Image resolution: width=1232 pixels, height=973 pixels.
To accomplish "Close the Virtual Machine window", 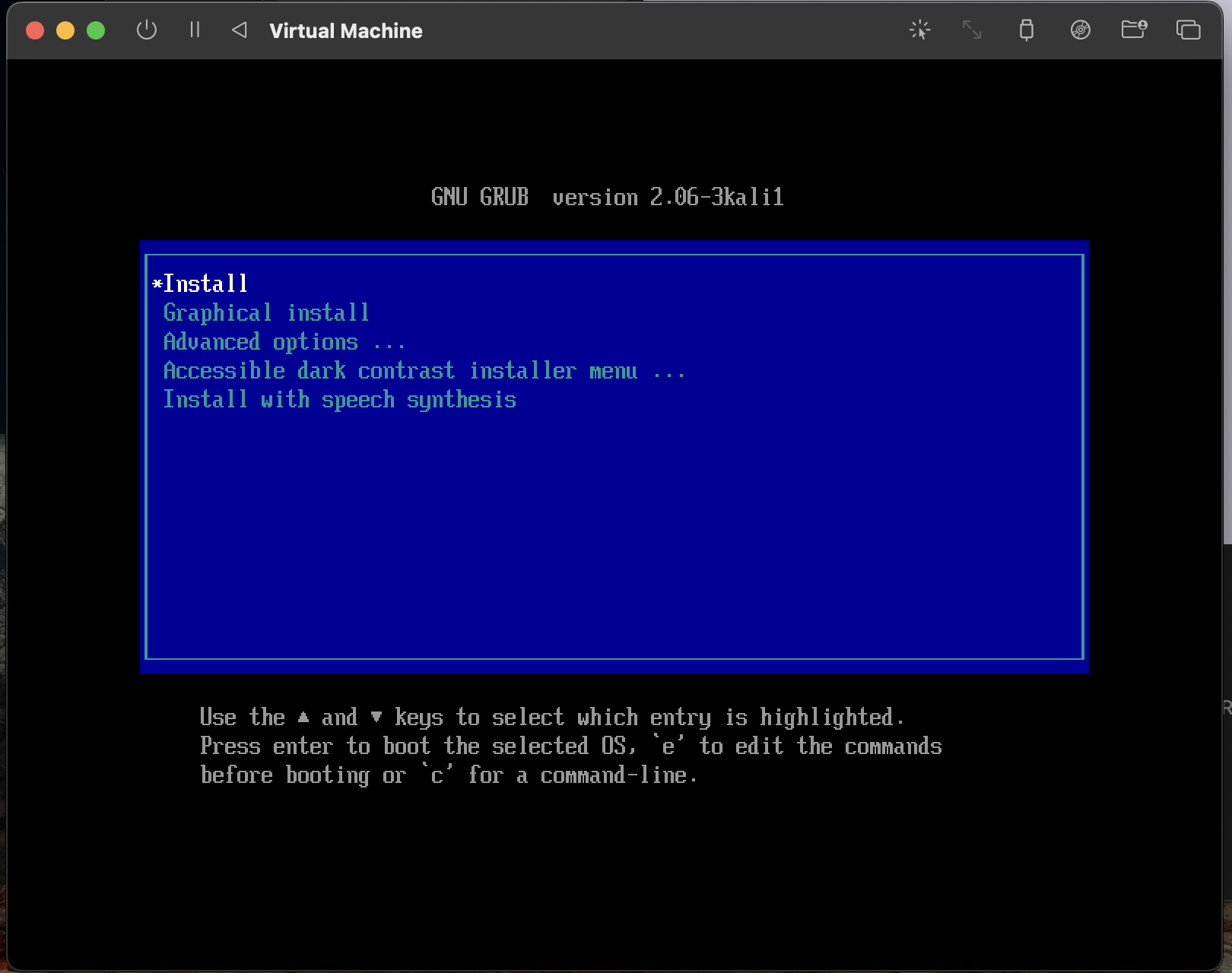I will pos(35,30).
